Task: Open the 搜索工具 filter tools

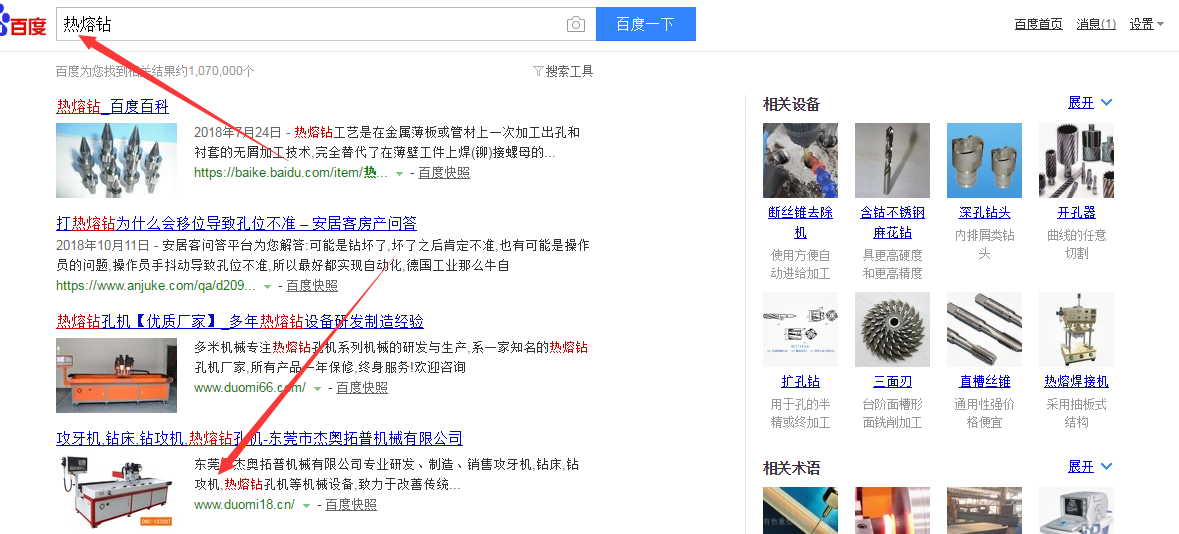Action: (x=563, y=71)
